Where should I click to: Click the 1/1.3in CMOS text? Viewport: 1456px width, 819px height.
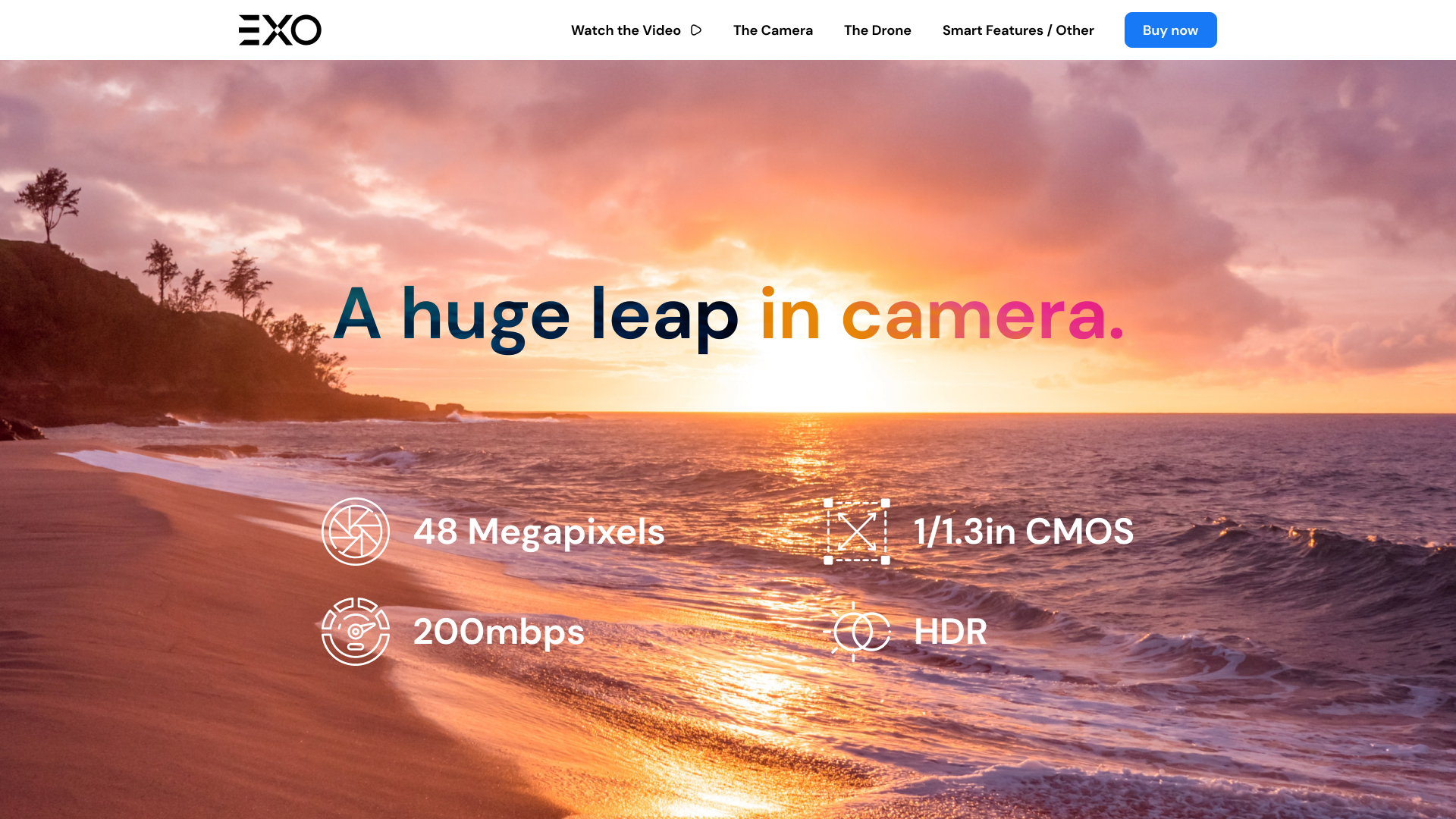(1024, 532)
